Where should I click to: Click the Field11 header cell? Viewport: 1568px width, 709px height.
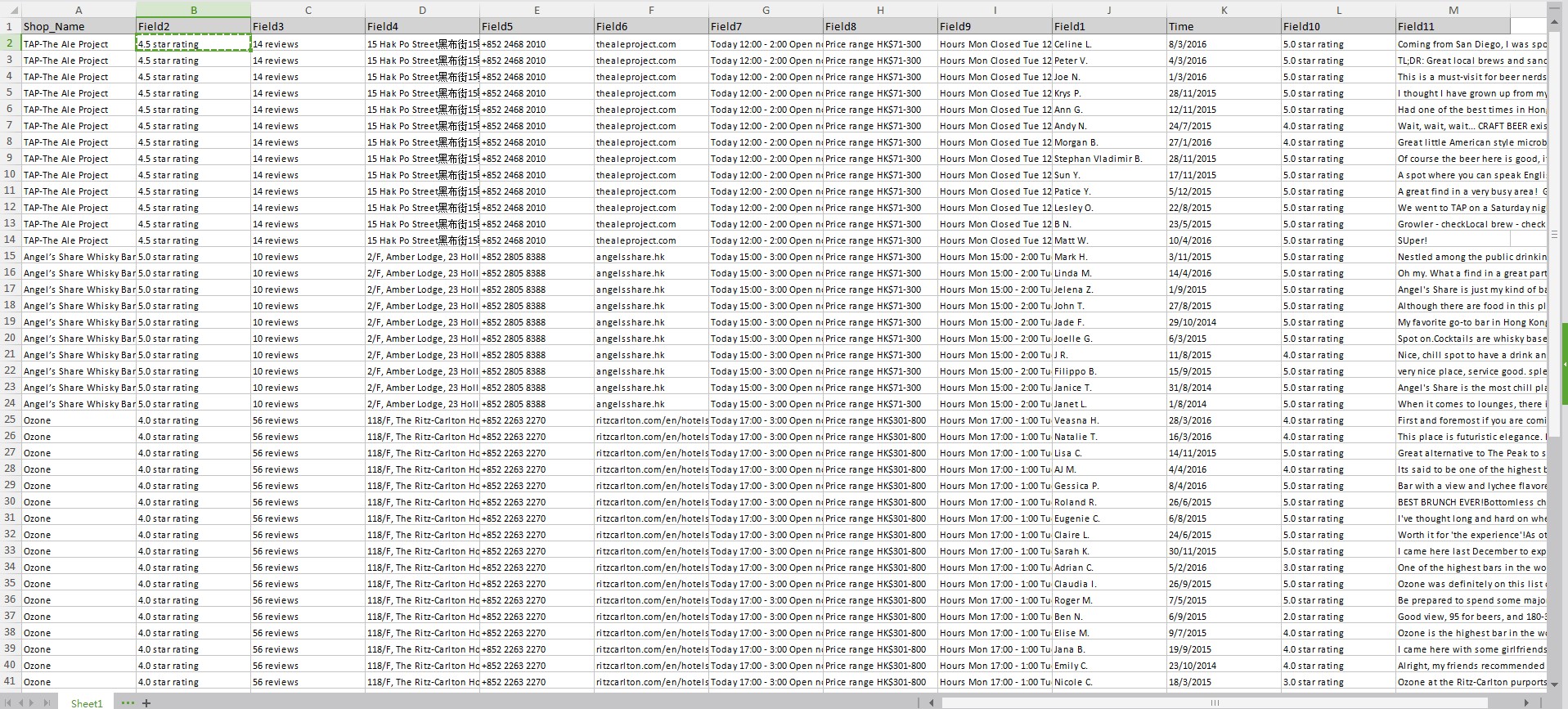1453,26
